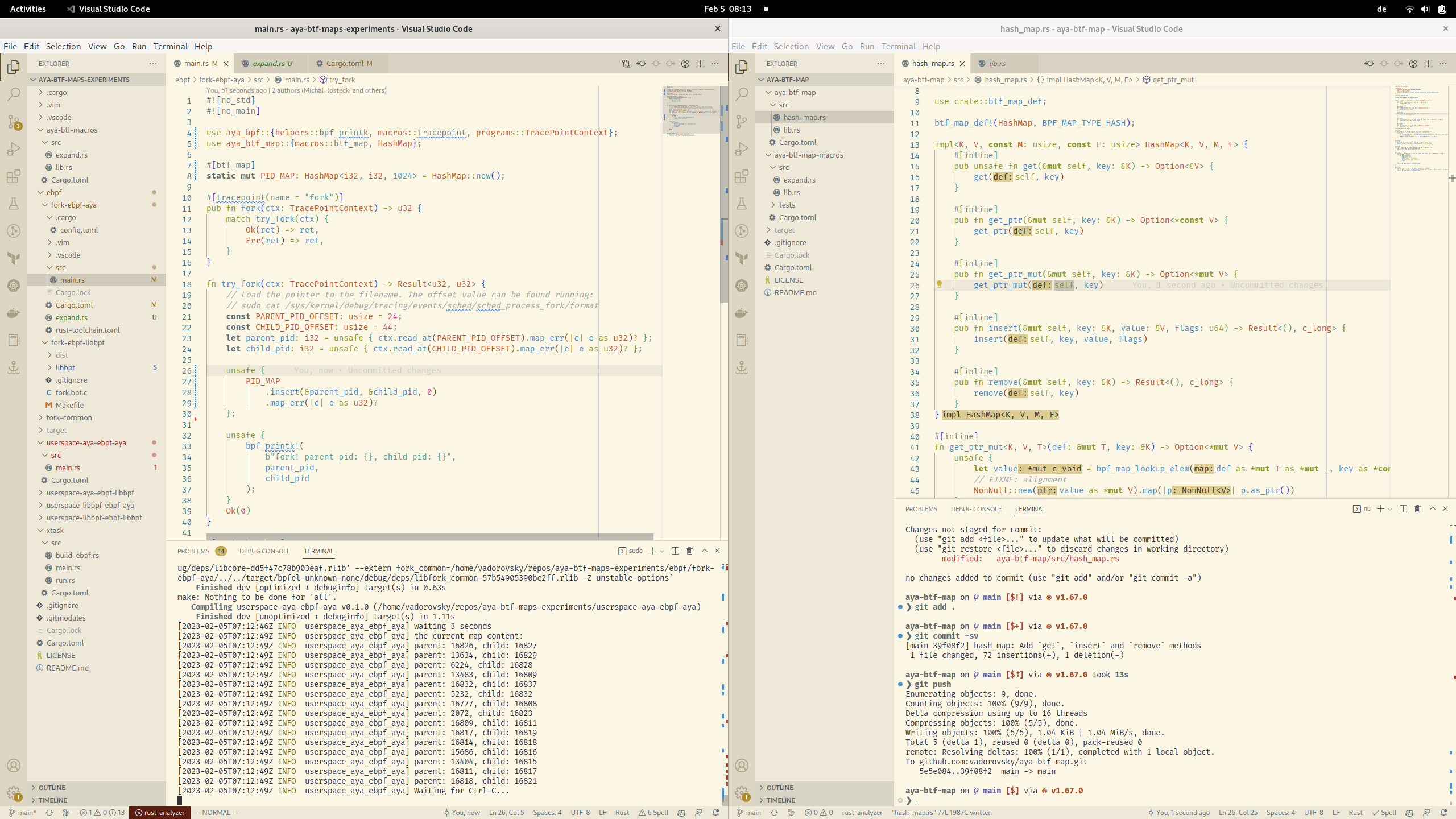
Task: Open Accounts icon in left window
Action: (14, 766)
